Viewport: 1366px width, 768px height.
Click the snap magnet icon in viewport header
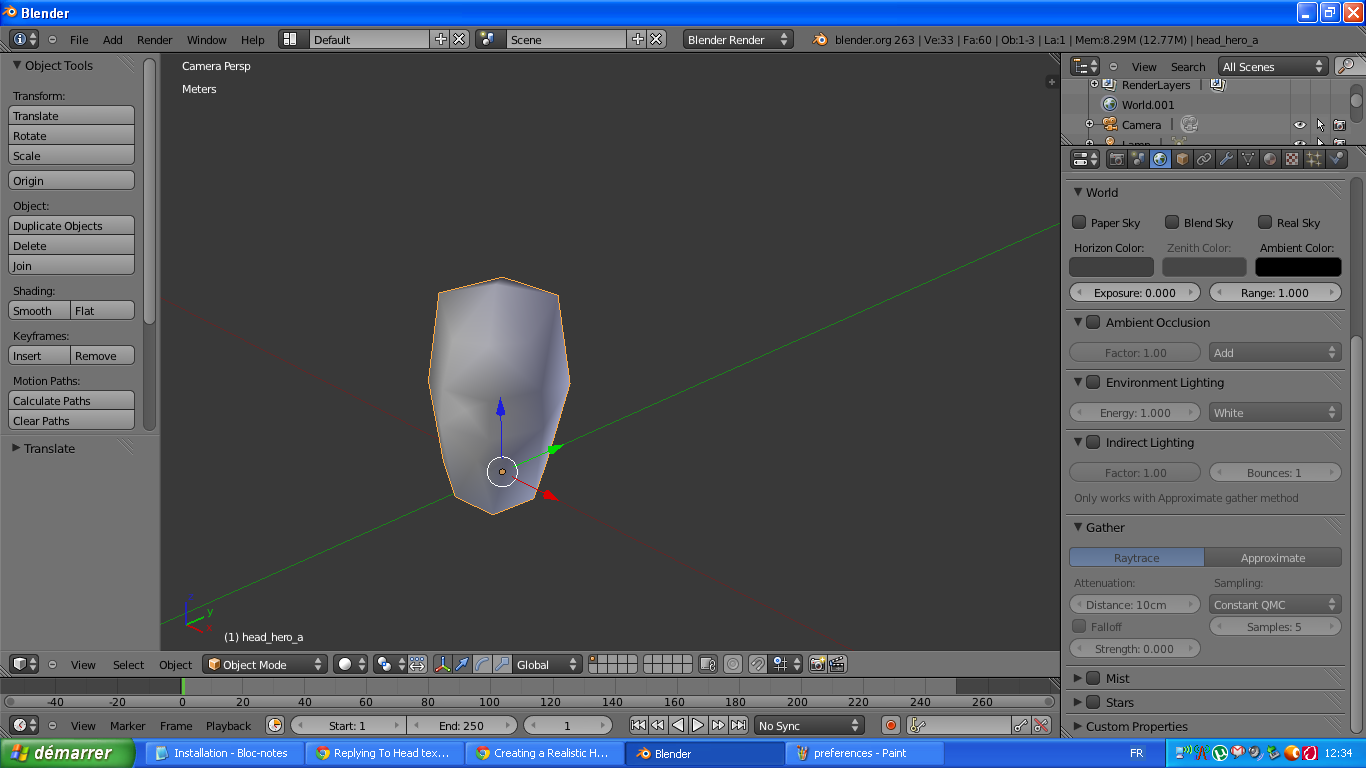pos(758,664)
